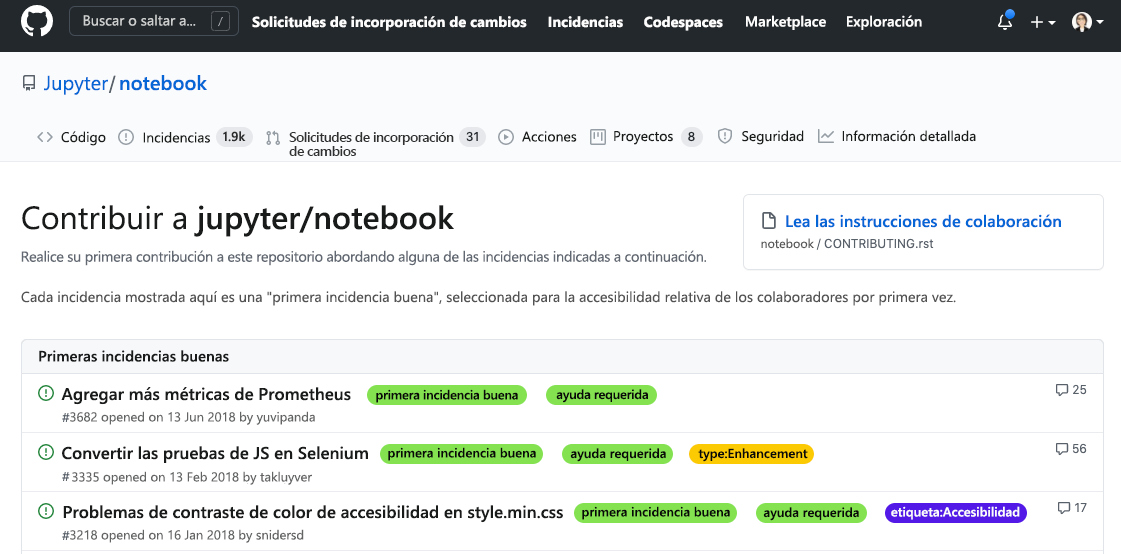Image resolution: width=1121 pixels, height=554 pixels.
Task: Click the 8 projects counter badge
Action: tap(691, 137)
